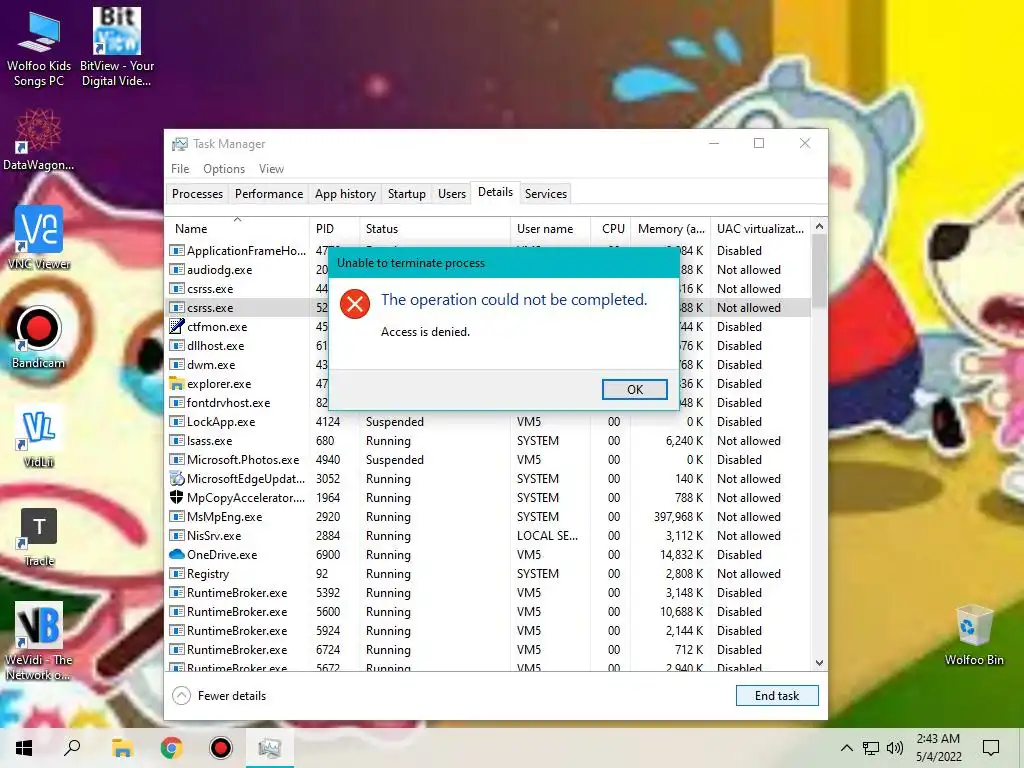Open the WeVidi desktop shortcut
Viewport: 1024px width, 768px height.
pyautogui.click(x=39, y=641)
